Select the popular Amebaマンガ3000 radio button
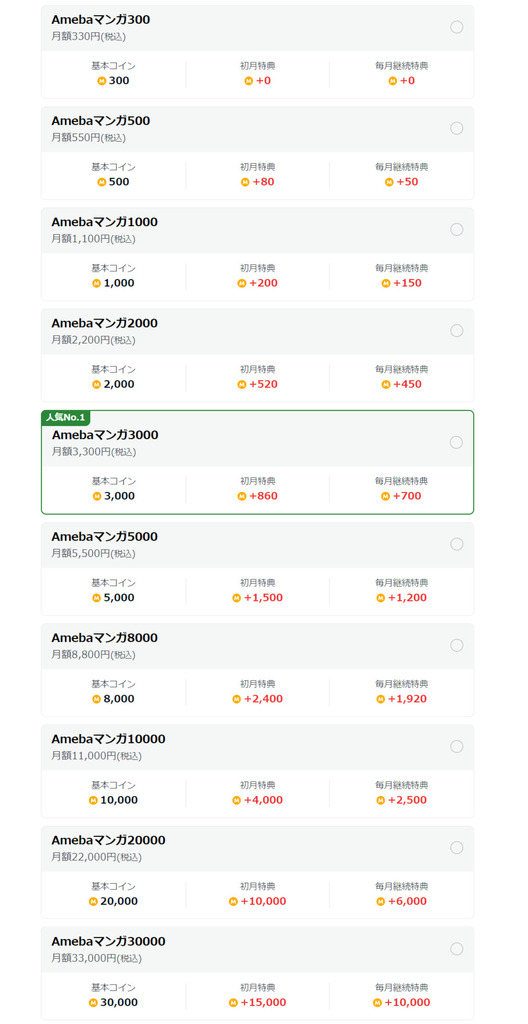This screenshot has width=528, height=1024. pyautogui.click(x=456, y=442)
